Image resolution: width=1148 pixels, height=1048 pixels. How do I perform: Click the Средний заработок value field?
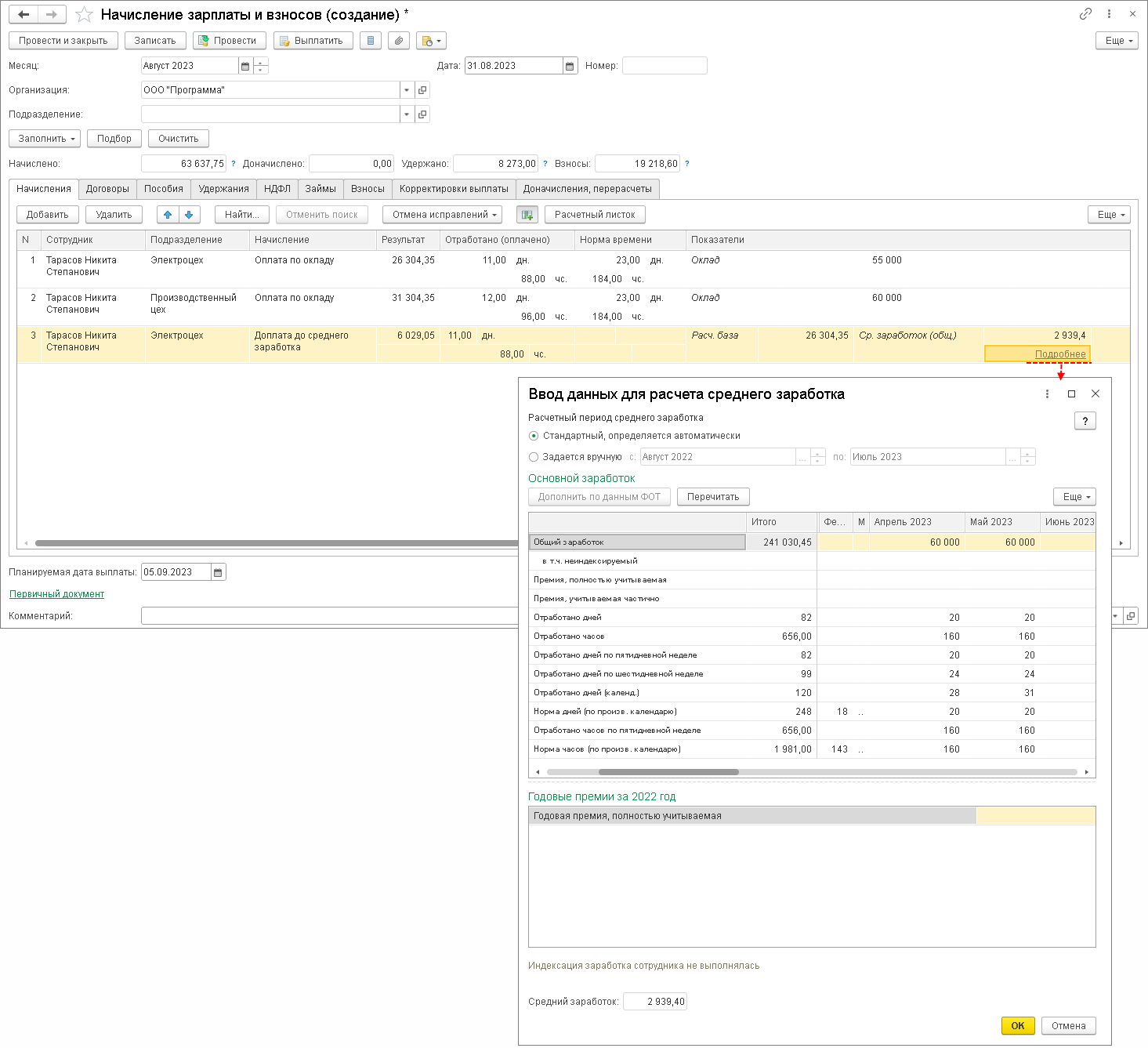click(655, 1002)
